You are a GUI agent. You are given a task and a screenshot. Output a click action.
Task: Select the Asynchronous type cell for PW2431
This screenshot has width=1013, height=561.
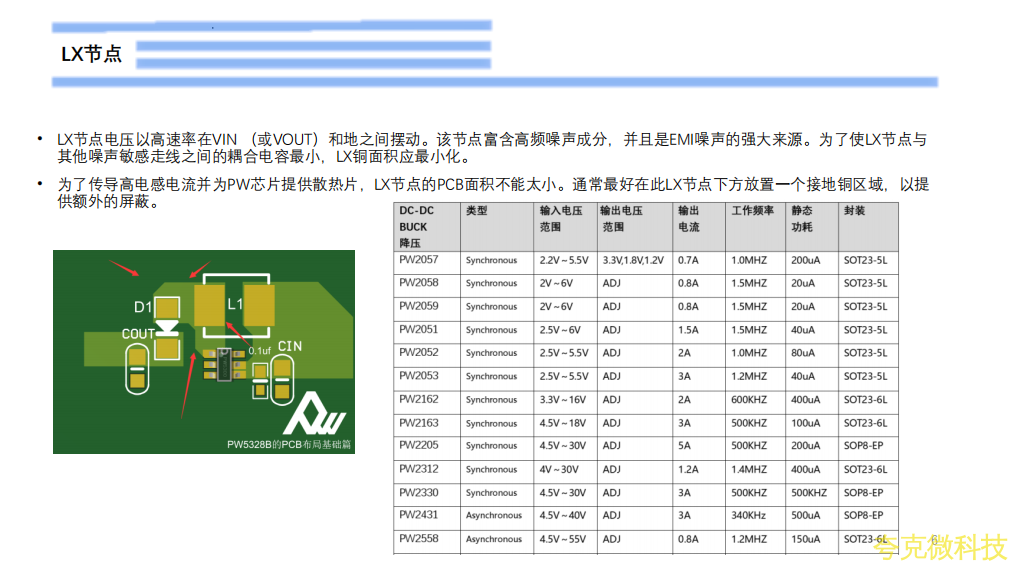pyautogui.click(x=494, y=516)
